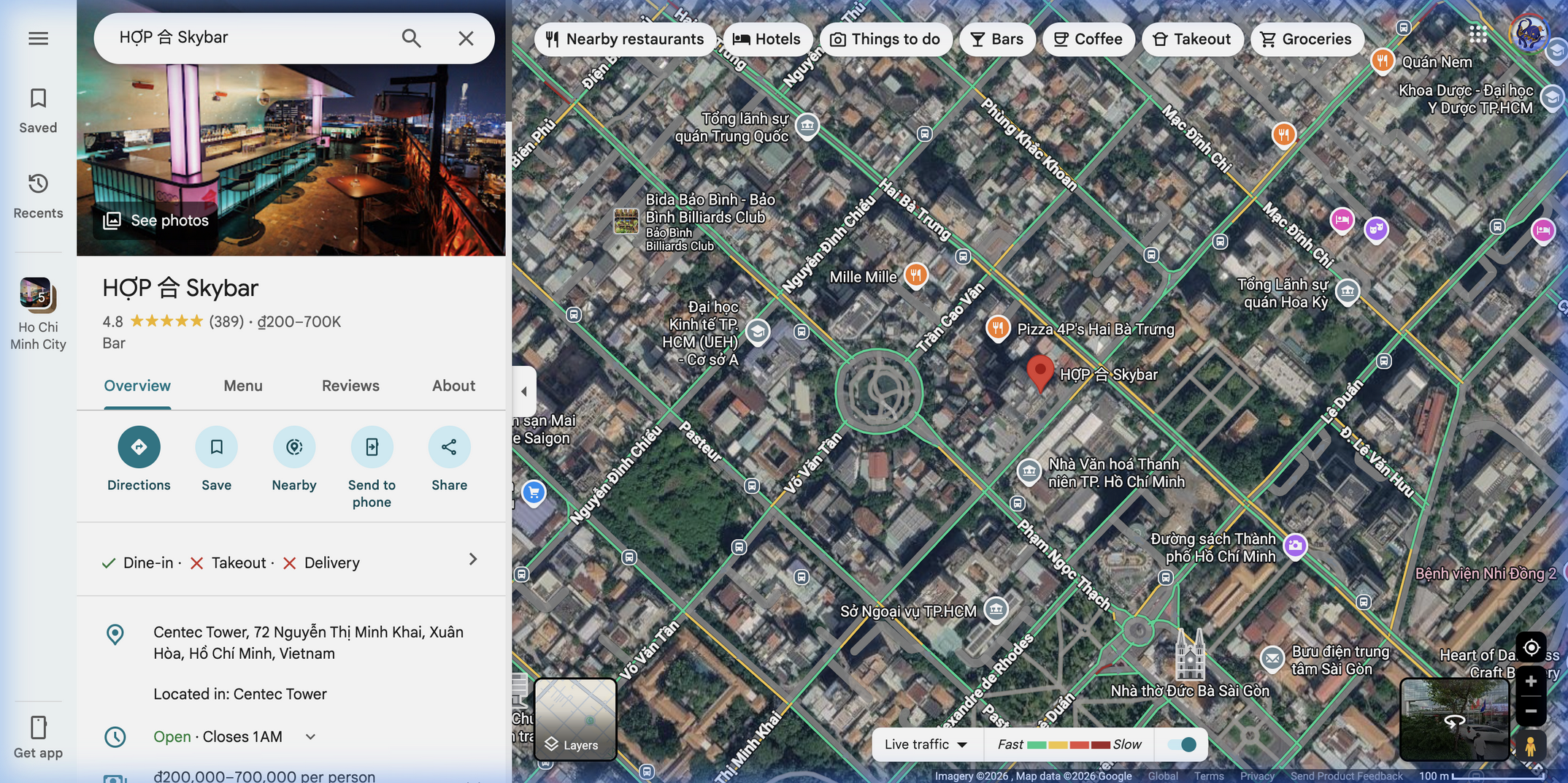This screenshot has height=783, width=1568.
Task: Click Send to phone icon
Action: (x=372, y=447)
